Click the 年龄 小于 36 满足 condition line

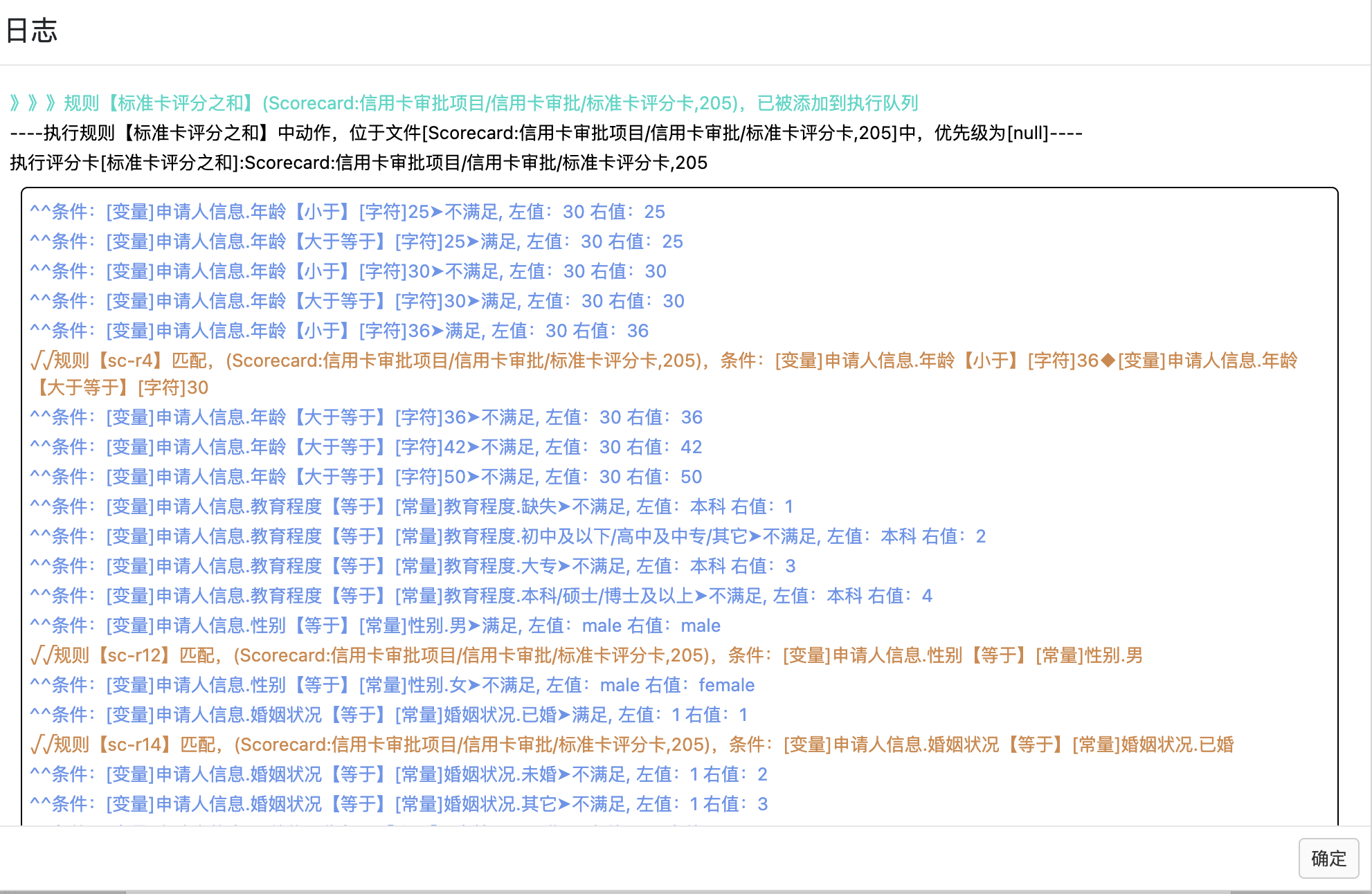[339, 331]
